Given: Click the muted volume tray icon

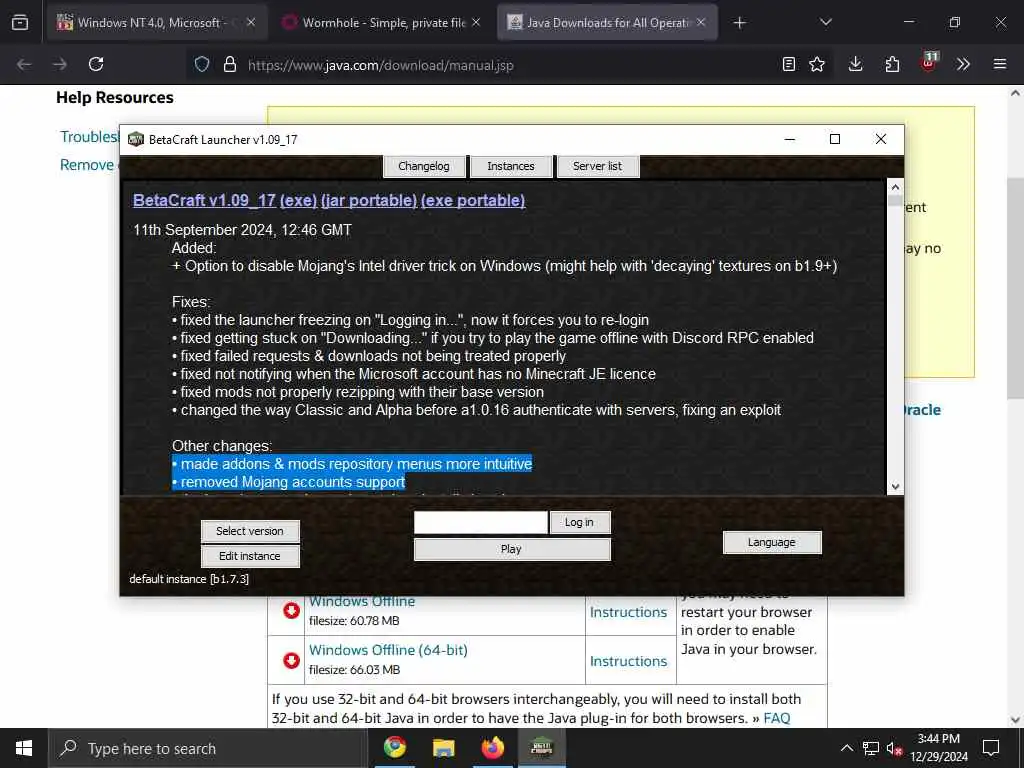Looking at the screenshot, I should tap(894, 748).
